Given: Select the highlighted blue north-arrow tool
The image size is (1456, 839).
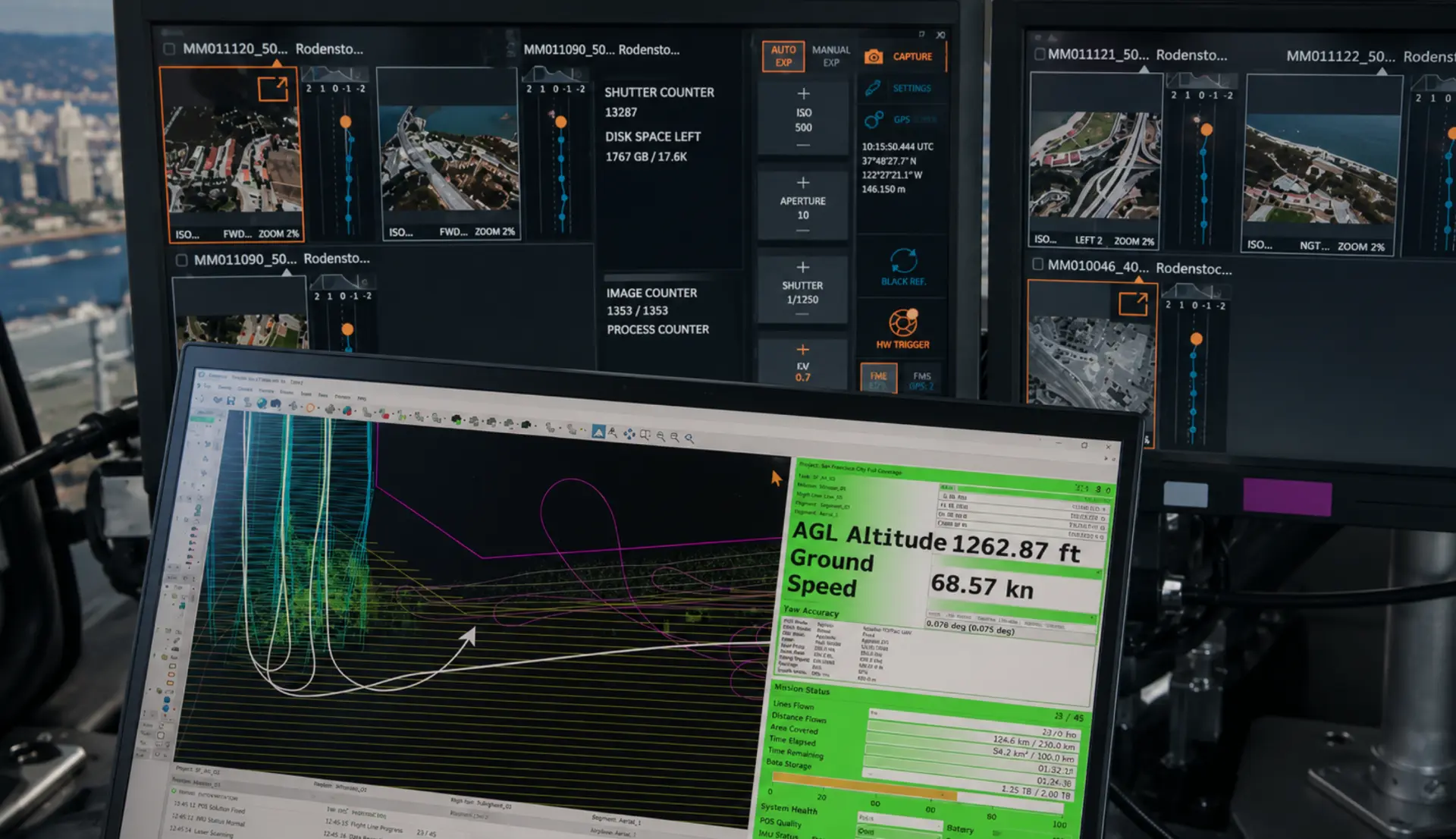Looking at the screenshot, I should [598, 432].
